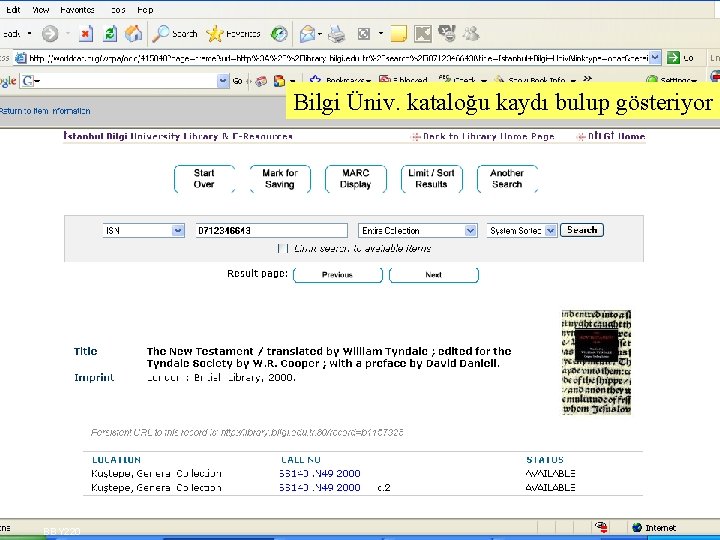720x540 pixels.
Task: Open the Mail envelope icon
Action: [x=307, y=34]
